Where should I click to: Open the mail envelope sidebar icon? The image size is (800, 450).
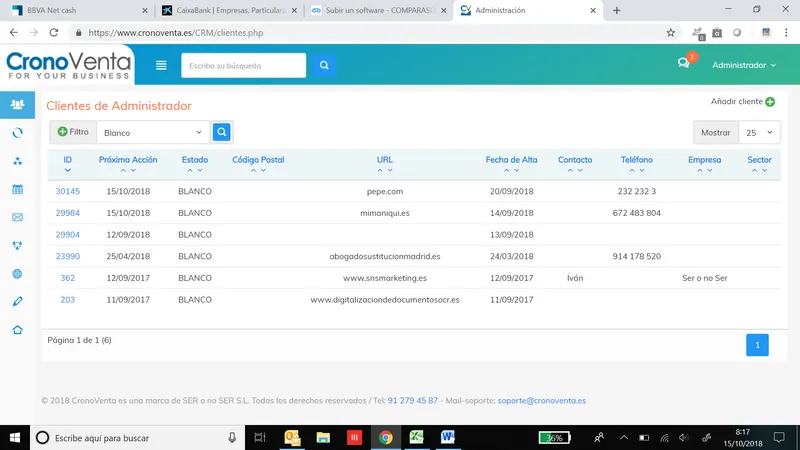[x=17, y=217]
